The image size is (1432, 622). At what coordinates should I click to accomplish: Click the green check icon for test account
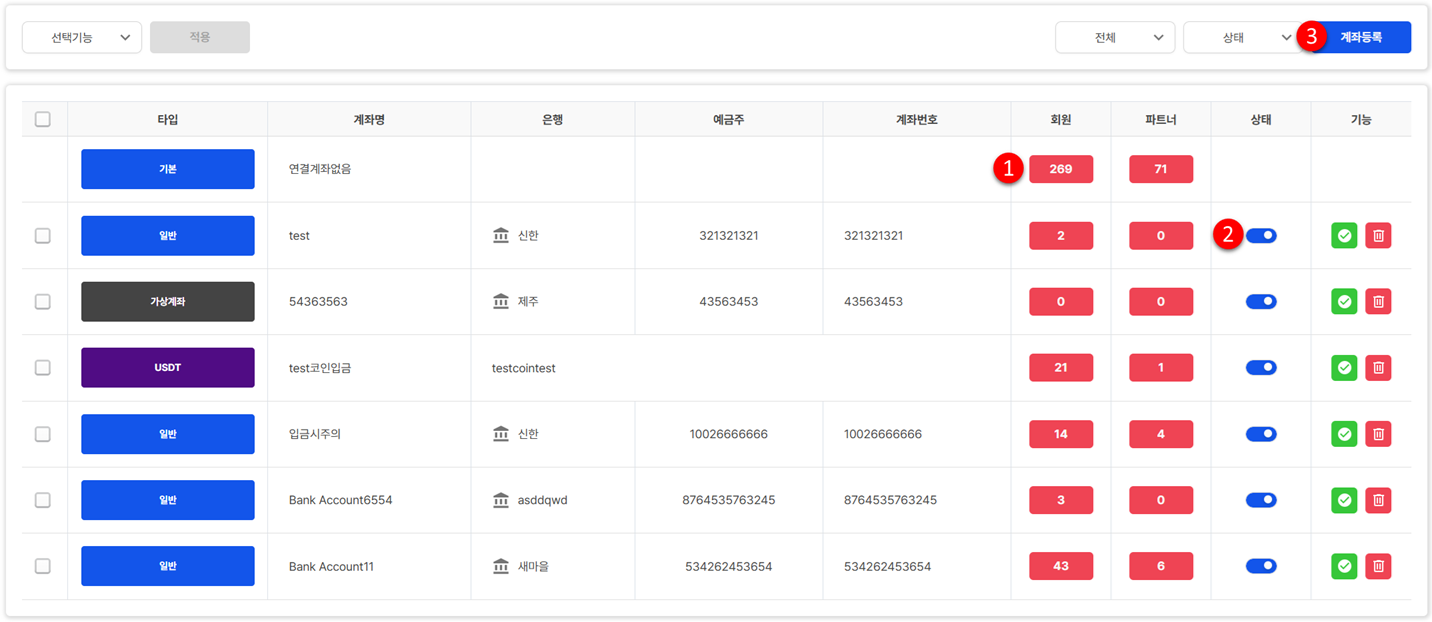1344,236
